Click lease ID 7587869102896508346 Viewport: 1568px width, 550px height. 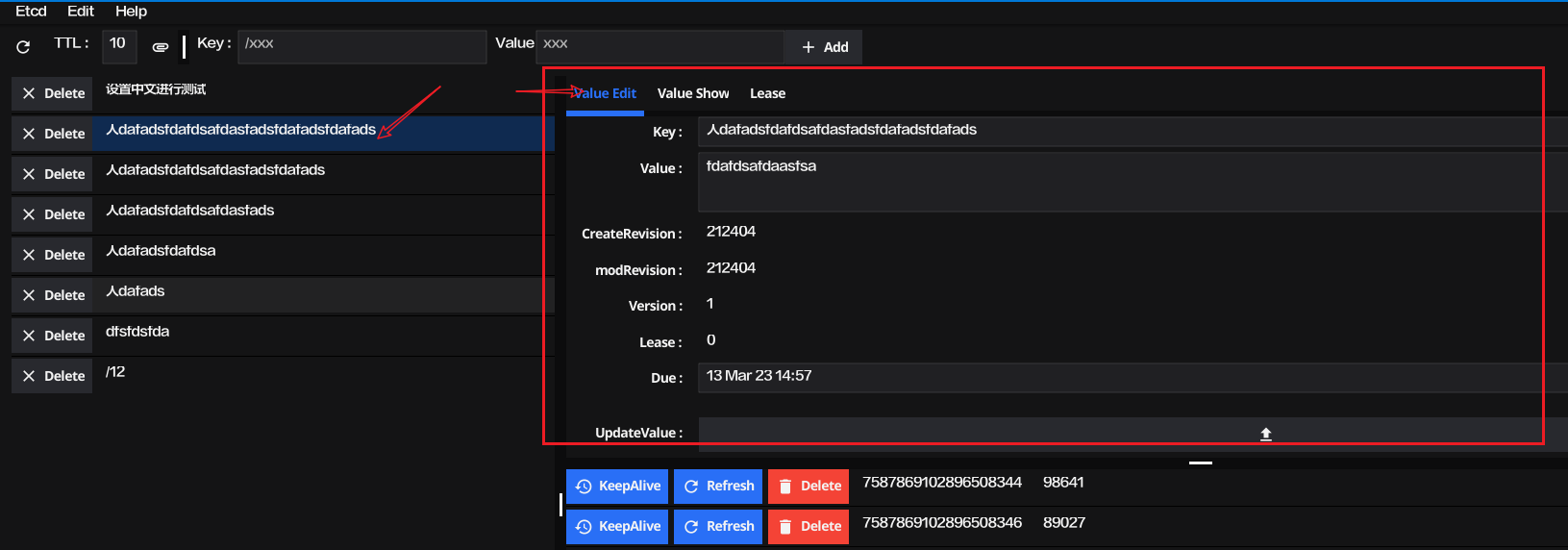pyautogui.click(x=942, y=523)
